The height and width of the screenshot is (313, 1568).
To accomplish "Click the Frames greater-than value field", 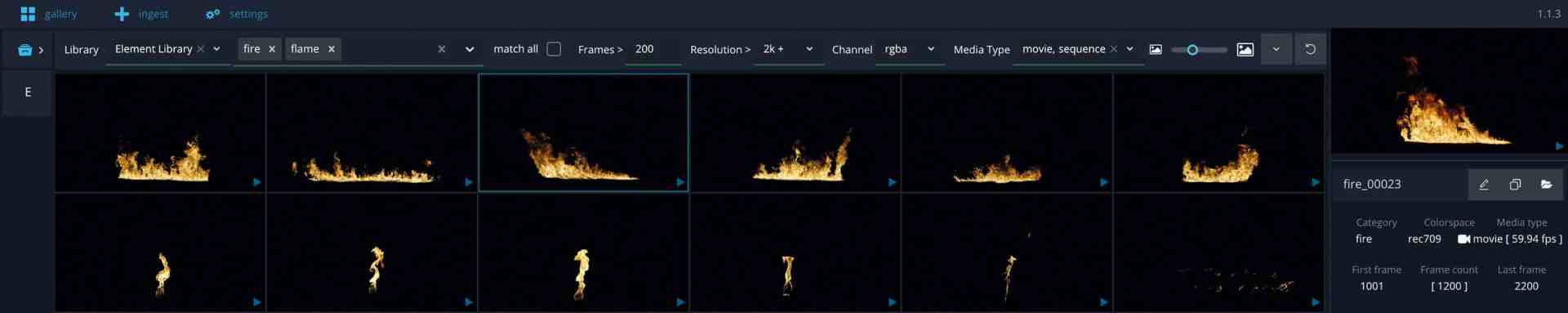I will [653, 49].
